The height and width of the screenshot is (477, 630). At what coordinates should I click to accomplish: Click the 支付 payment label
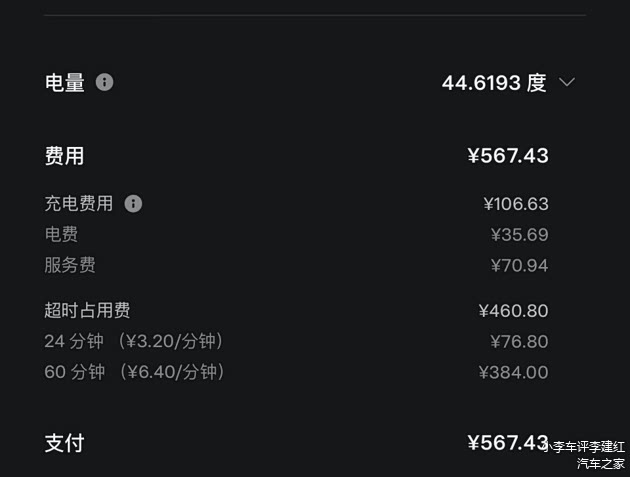point(65,443)
